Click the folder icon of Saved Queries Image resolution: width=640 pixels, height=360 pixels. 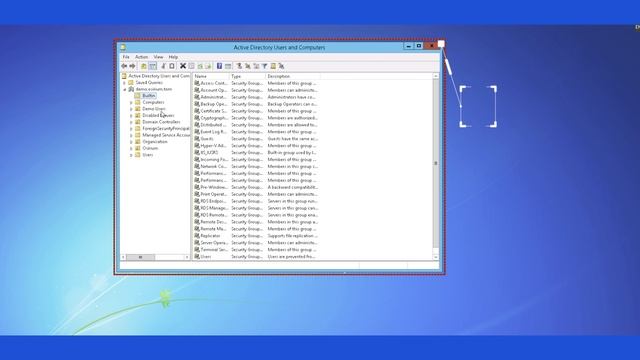[x=131, y=82]
